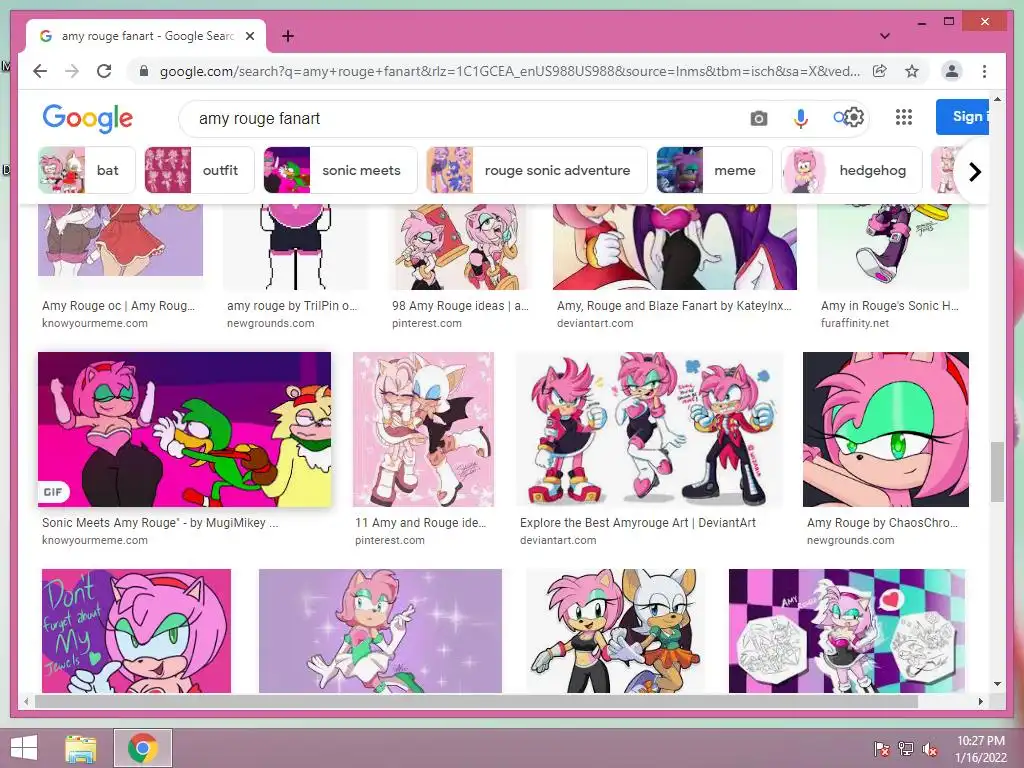Screen dimensions: 1024x768
Task: Open the tab search dropdown
Action: [x=885, y=36]
